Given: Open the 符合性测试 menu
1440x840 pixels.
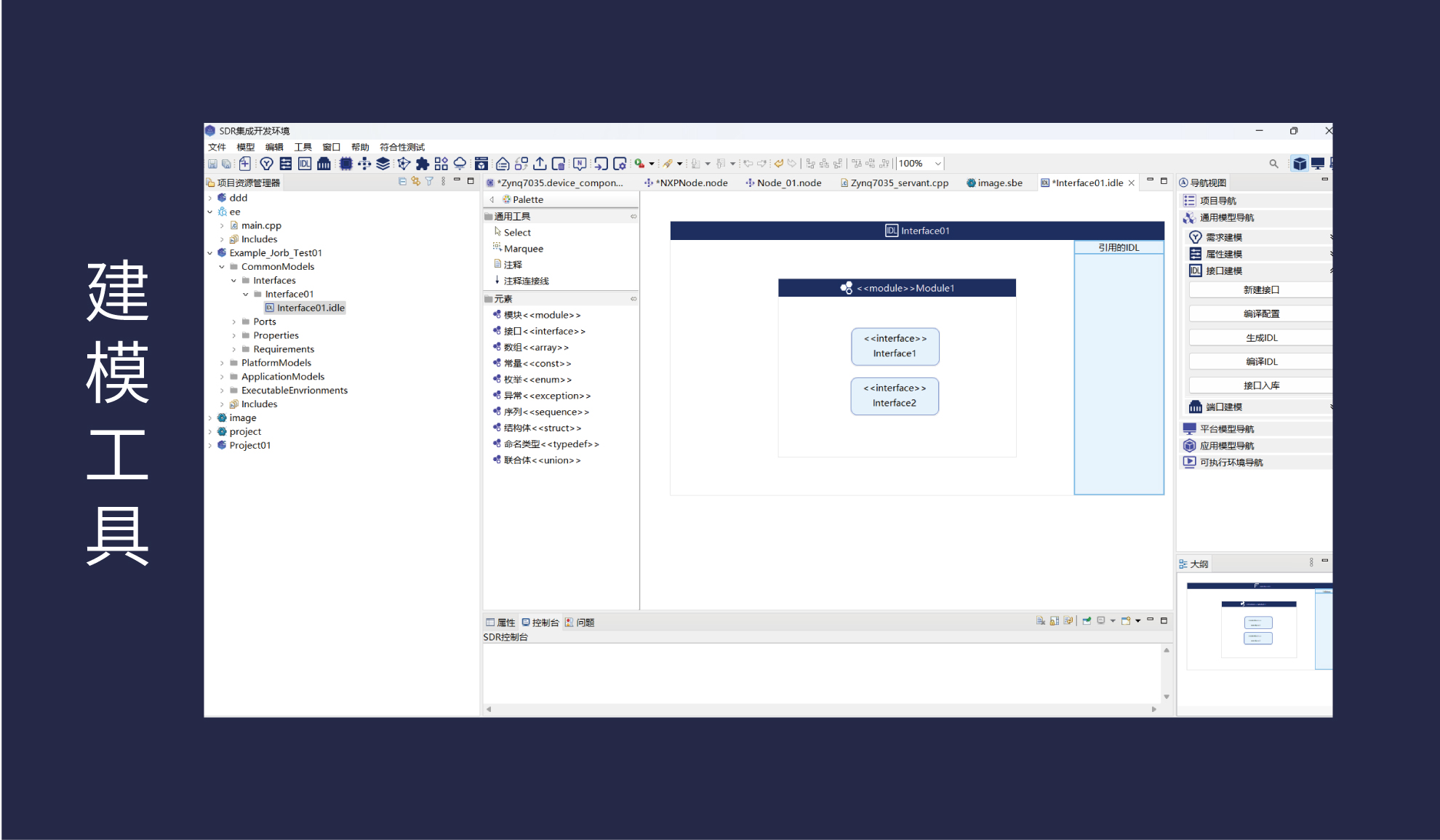Looking at the screenshot, I should (x=401, y=147).
